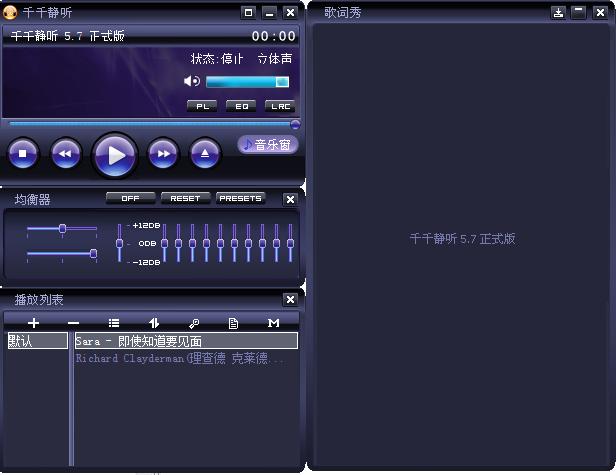Image resolution: width=616 pixels, height=475 pixels.
Task: Toggle always-on-top in 歌词秀 window
Action: tap(558, 13)
